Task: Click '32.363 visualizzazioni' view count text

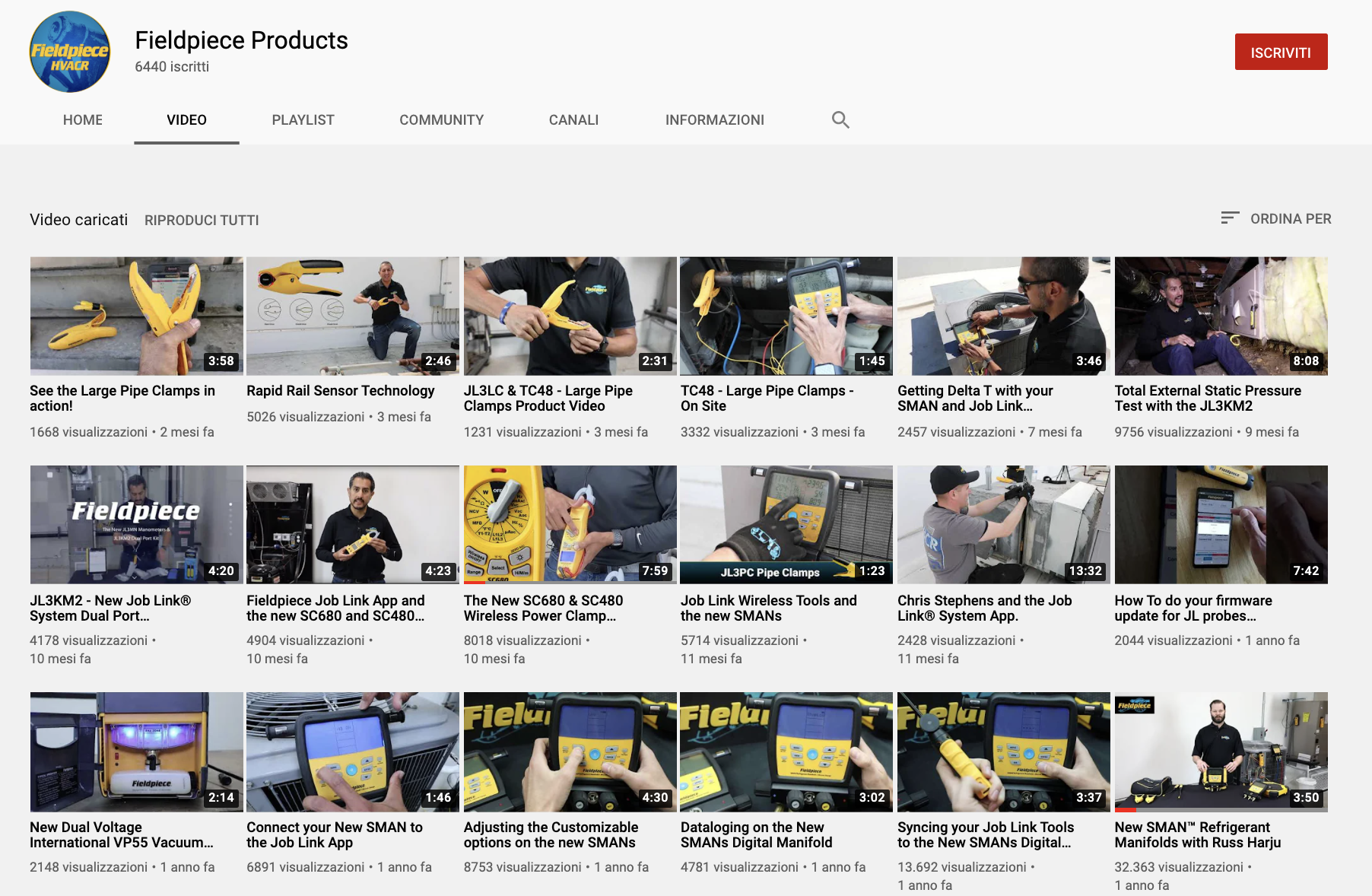Action: [1179, 867]
